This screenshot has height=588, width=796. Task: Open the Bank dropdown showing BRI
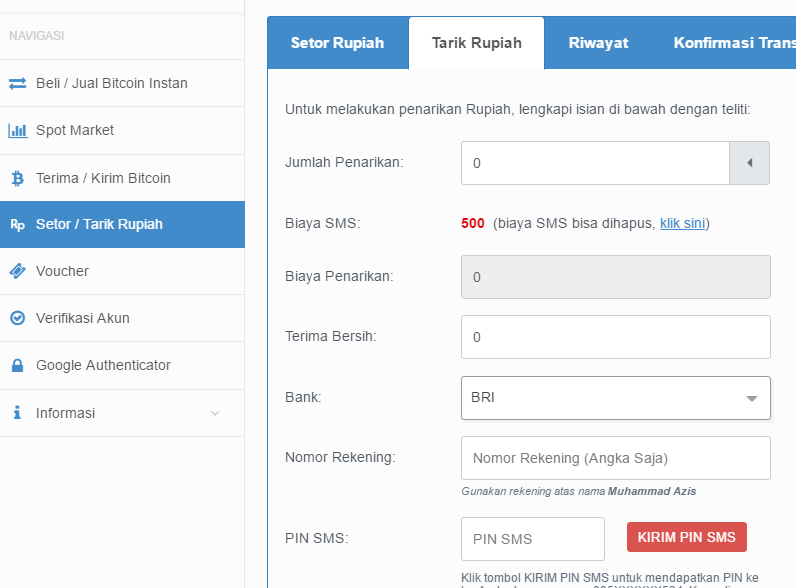click(x=615, y=398)
